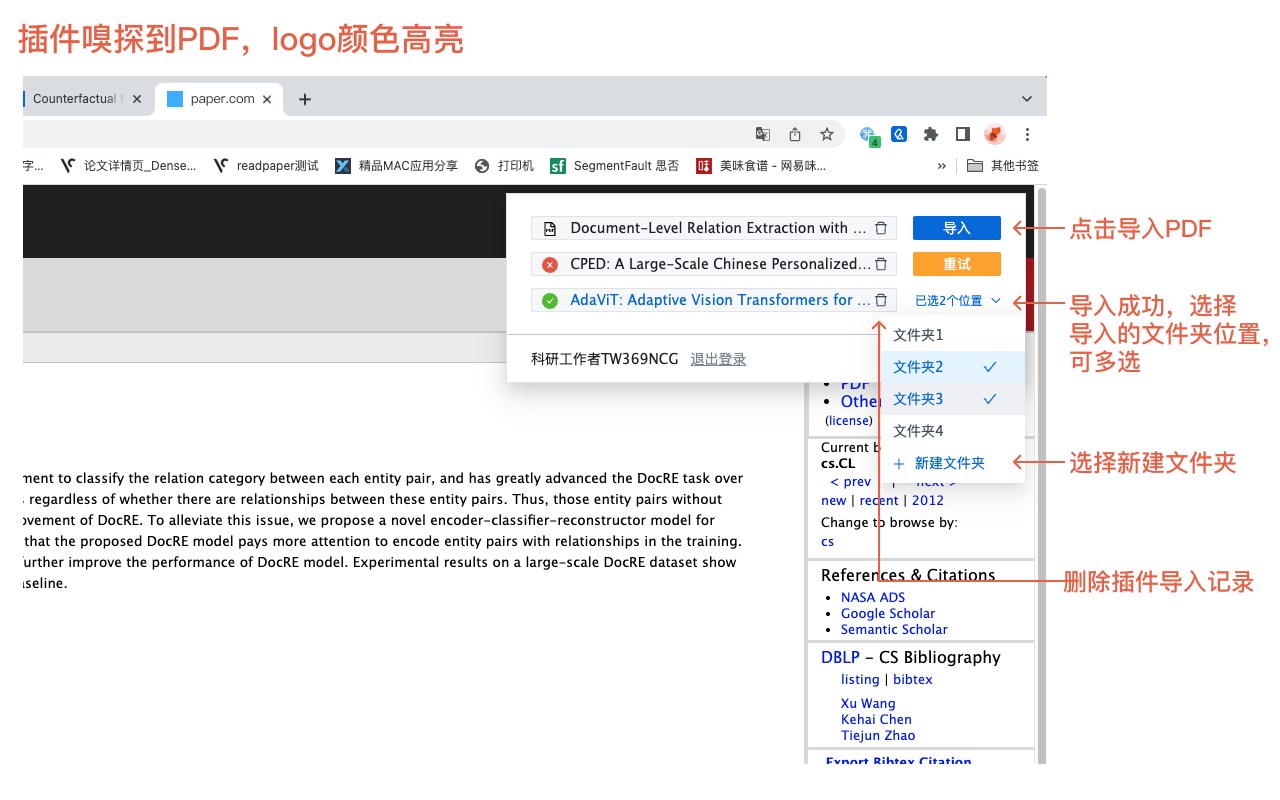Uncheck 文件夹2 in the folder list
This screenshot has width=1280, height=800.
coord(953,367)
